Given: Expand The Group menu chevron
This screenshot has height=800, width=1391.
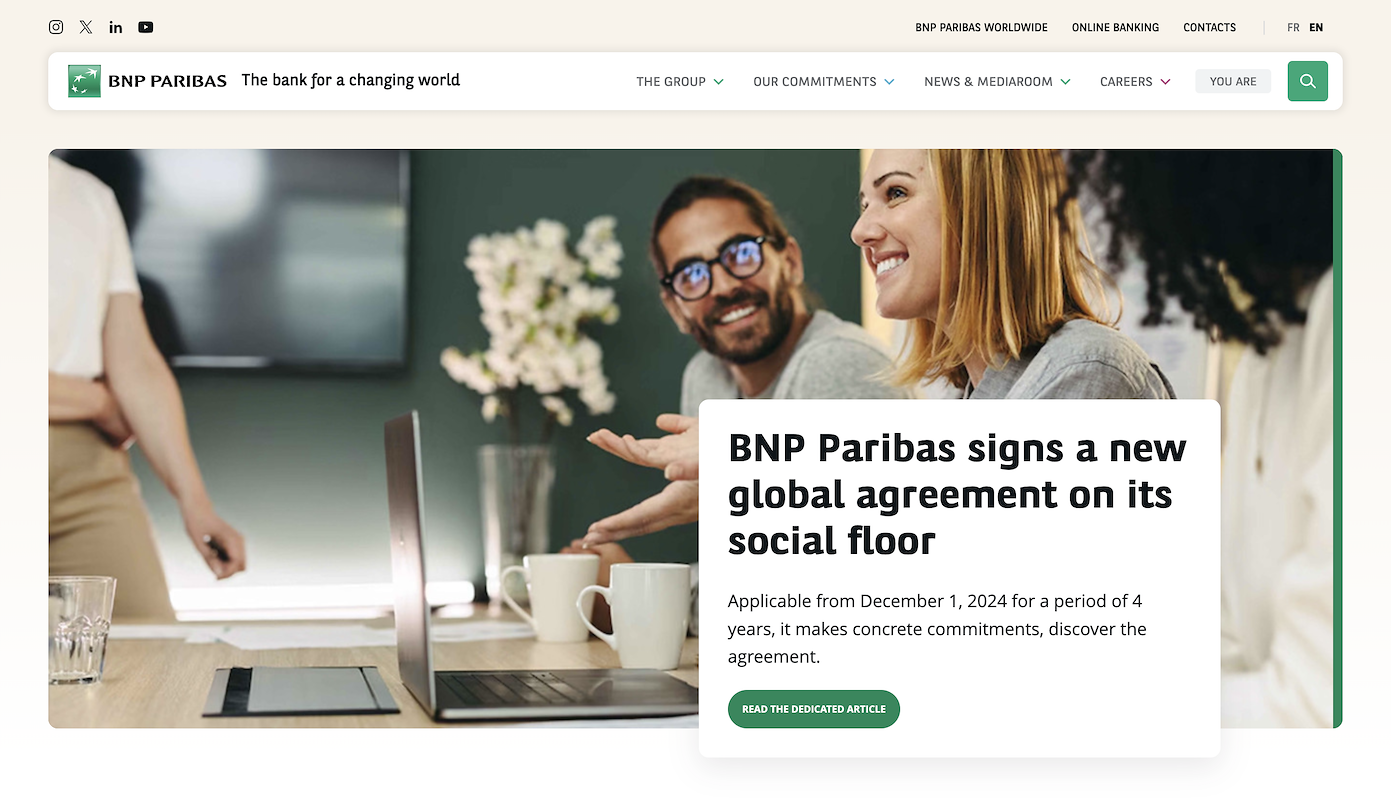Looking at the screenshot, I should [x=719, y=82].
